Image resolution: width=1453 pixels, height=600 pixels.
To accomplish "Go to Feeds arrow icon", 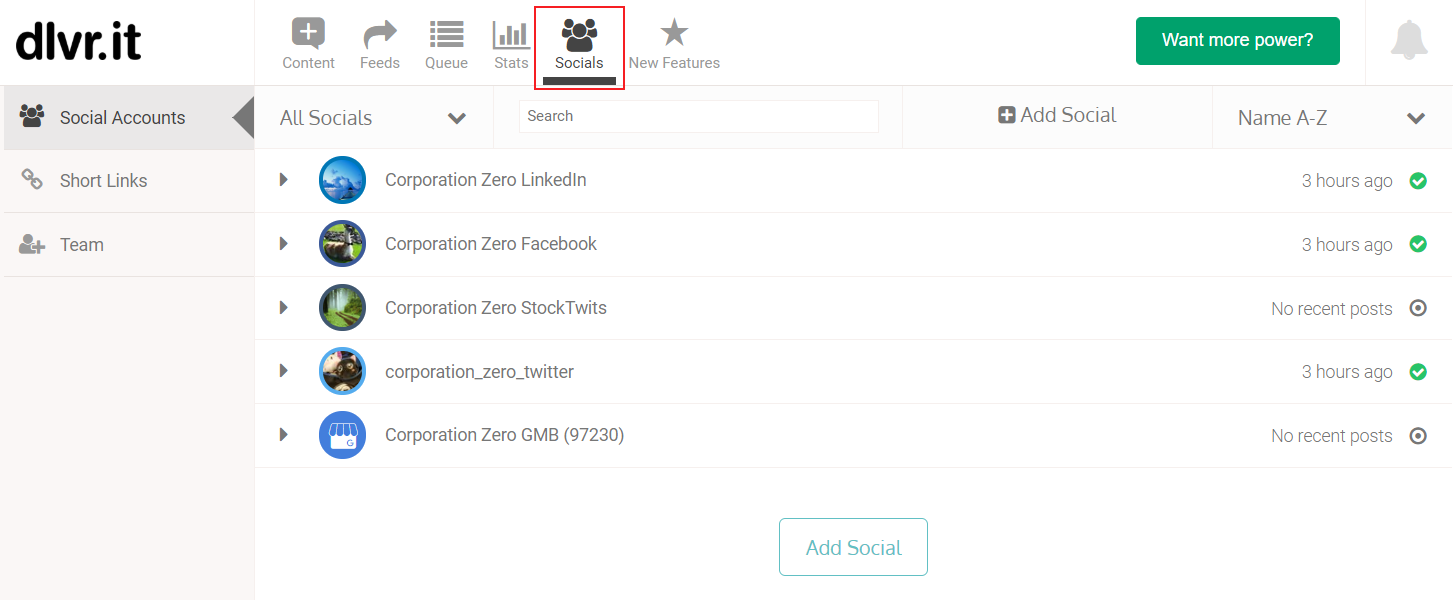I will tap(379, 34).
